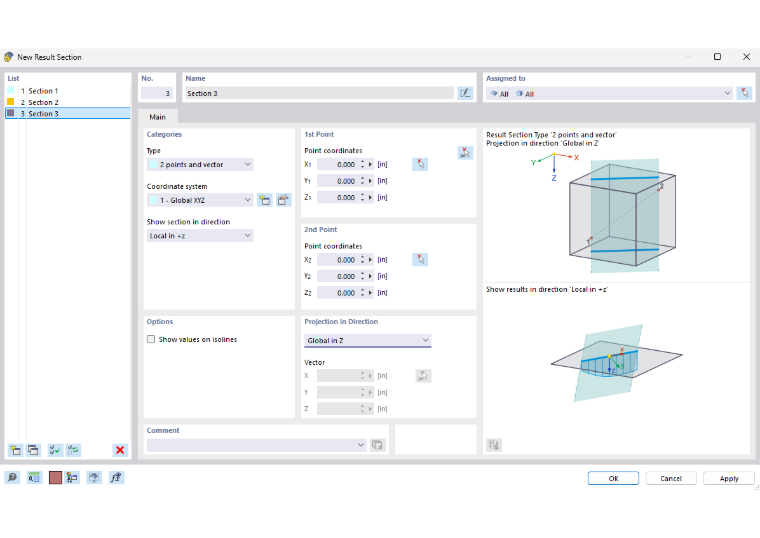Screen dimensions: 760x538
Task: Create a new coordinate system
Action: click(265, 200)
